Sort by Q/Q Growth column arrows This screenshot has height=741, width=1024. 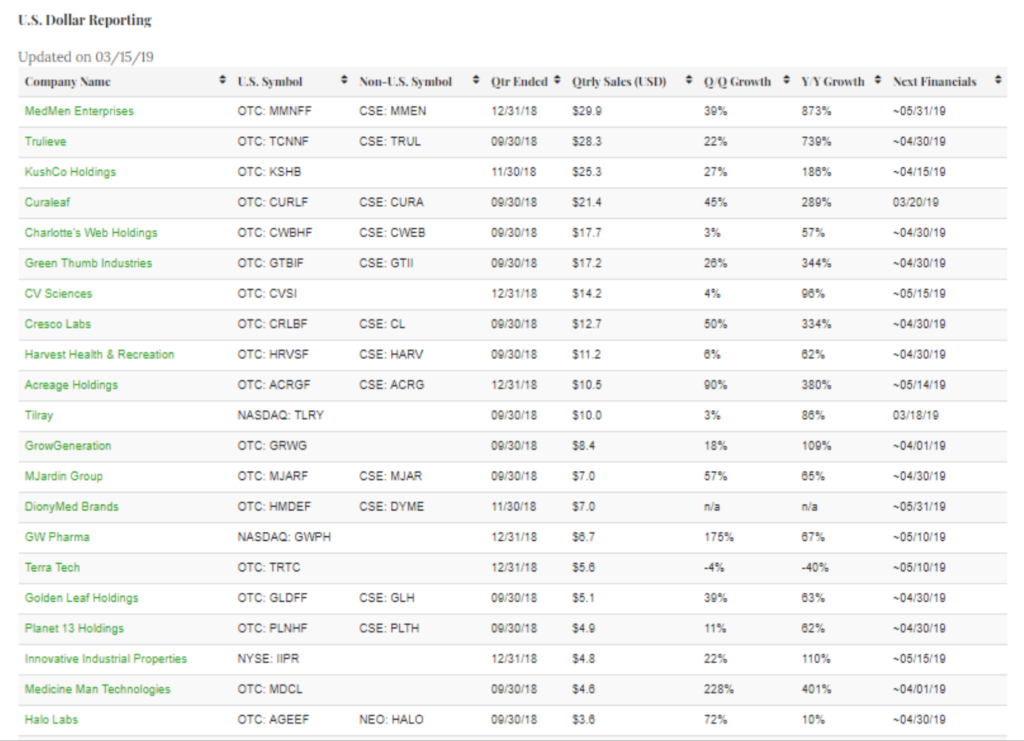point(786,80)
